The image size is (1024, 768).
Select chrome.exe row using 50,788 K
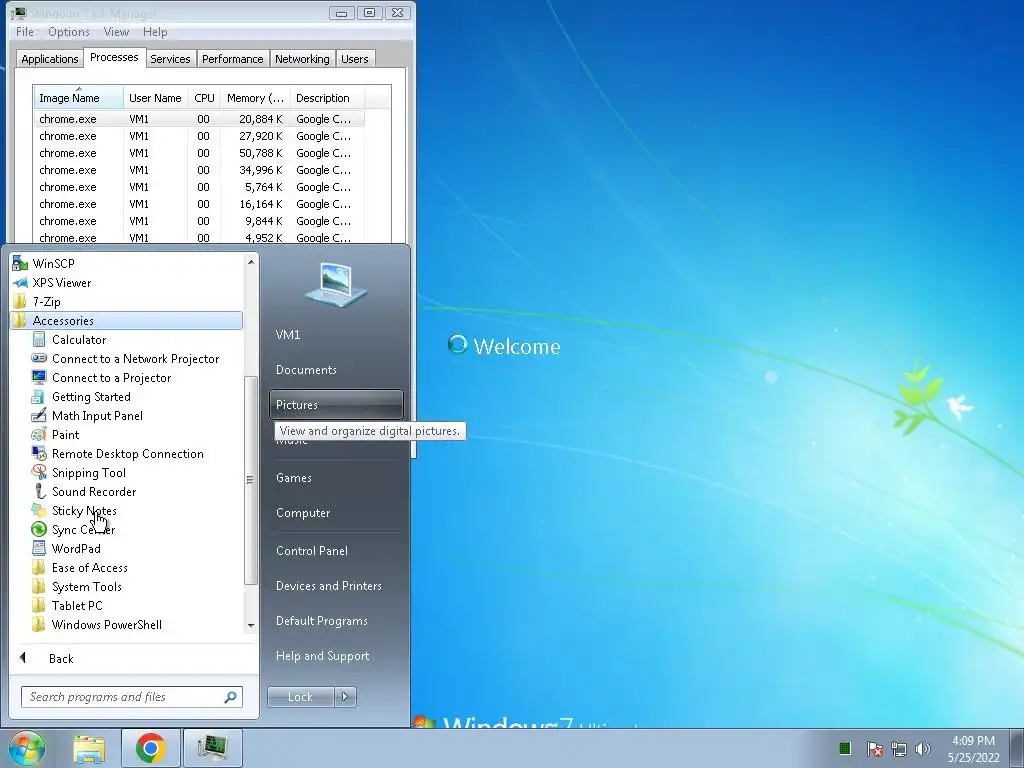click(x=199, y=153)
